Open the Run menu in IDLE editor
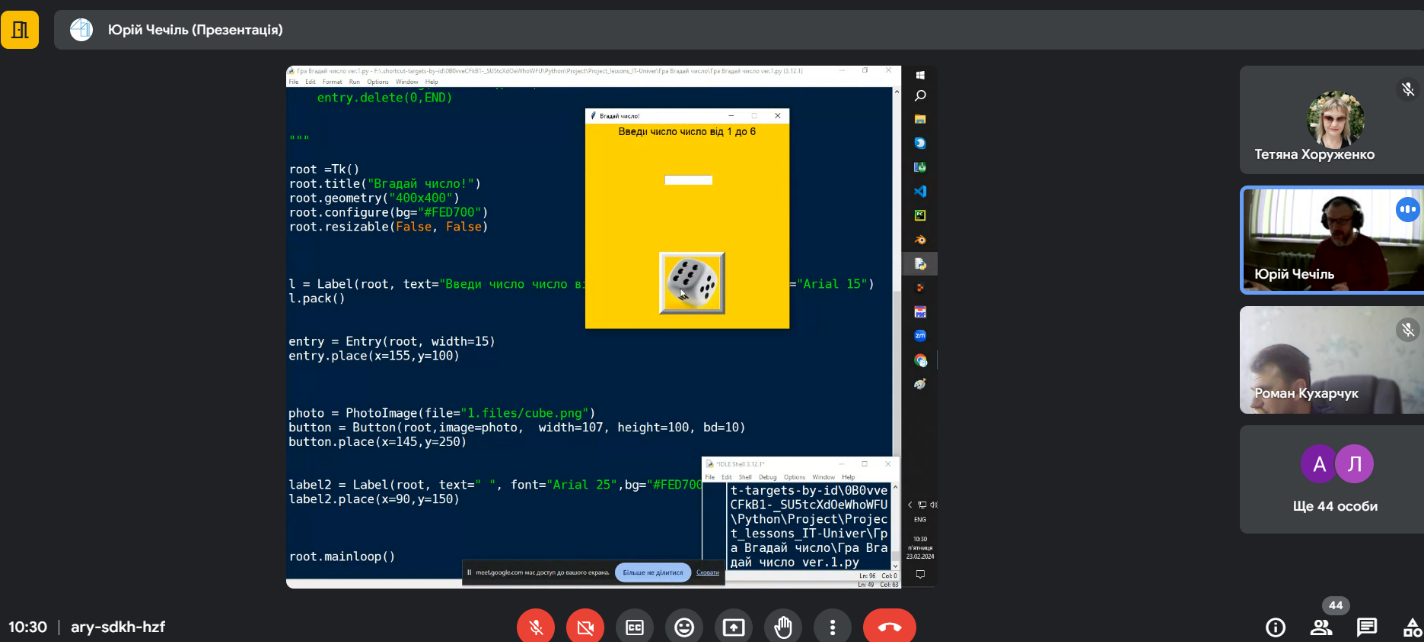 click(x=353, y=81)
